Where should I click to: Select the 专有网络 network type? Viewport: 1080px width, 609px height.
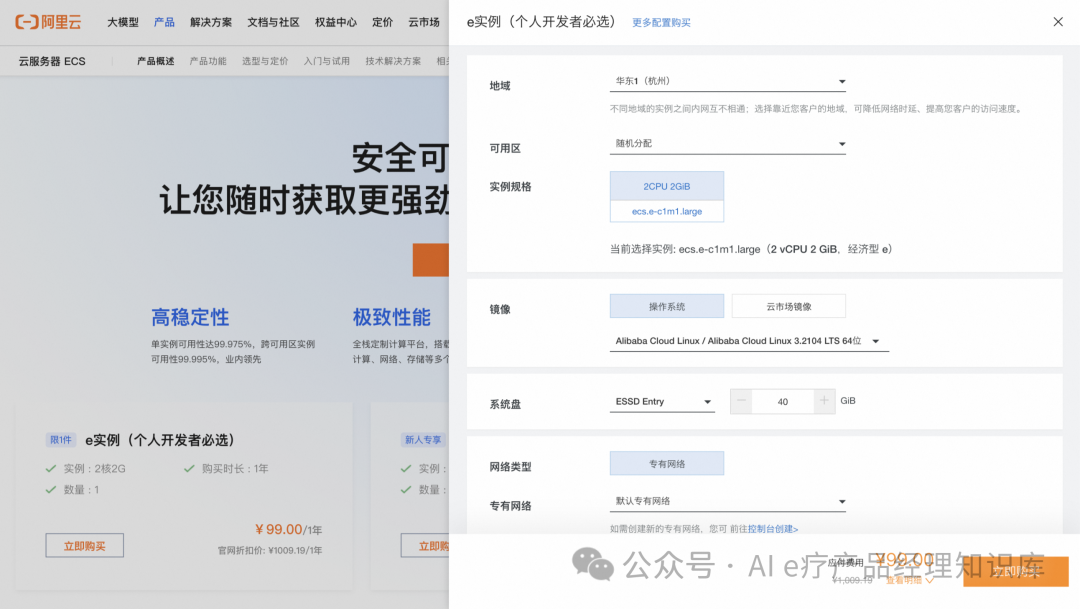667,464
